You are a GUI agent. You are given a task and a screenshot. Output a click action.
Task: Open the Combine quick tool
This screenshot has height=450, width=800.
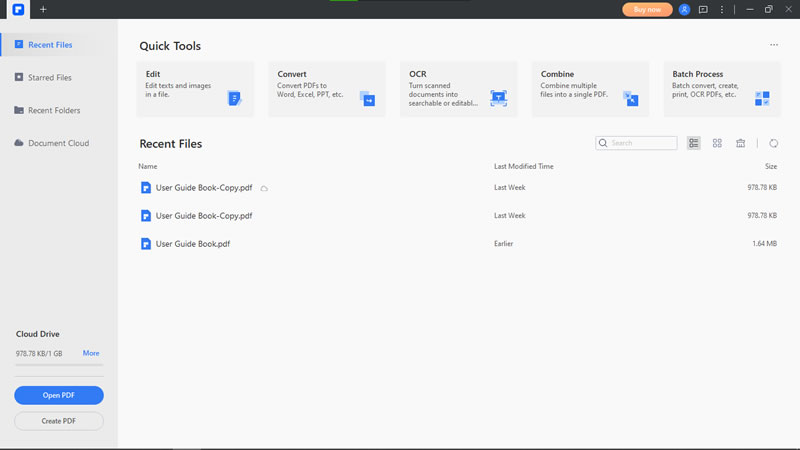coord(590,89)
